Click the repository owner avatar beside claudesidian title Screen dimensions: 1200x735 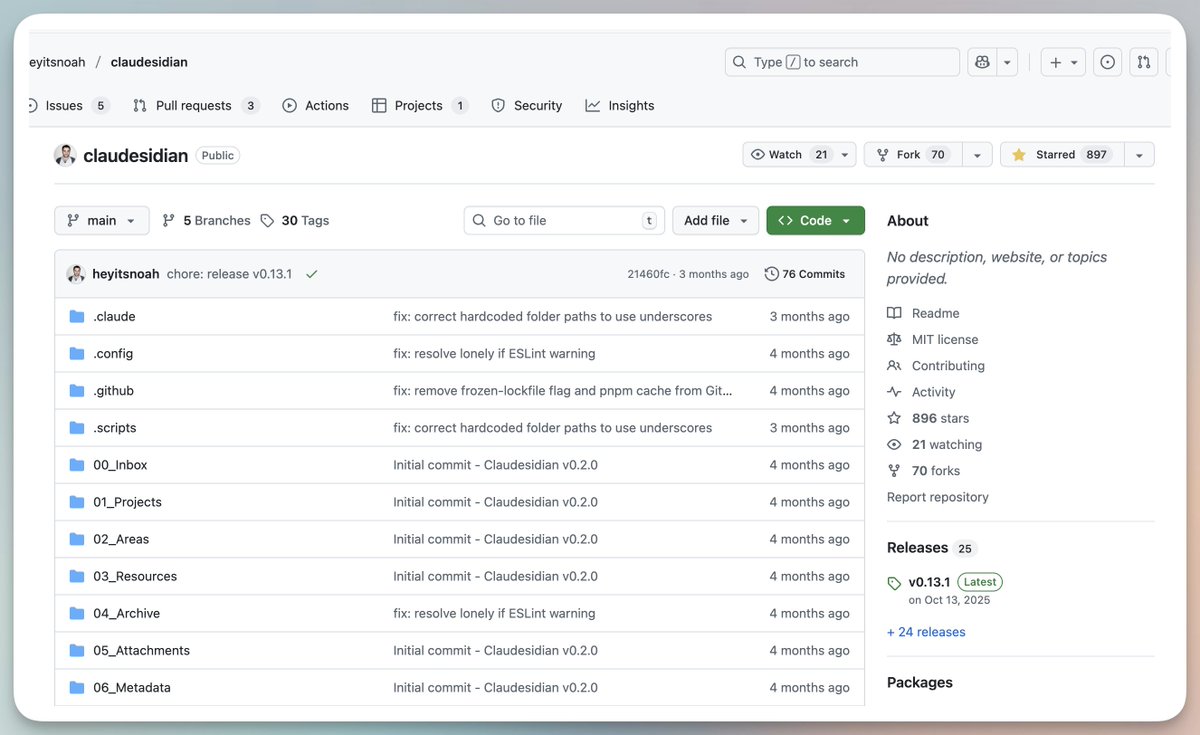(65, 155)
